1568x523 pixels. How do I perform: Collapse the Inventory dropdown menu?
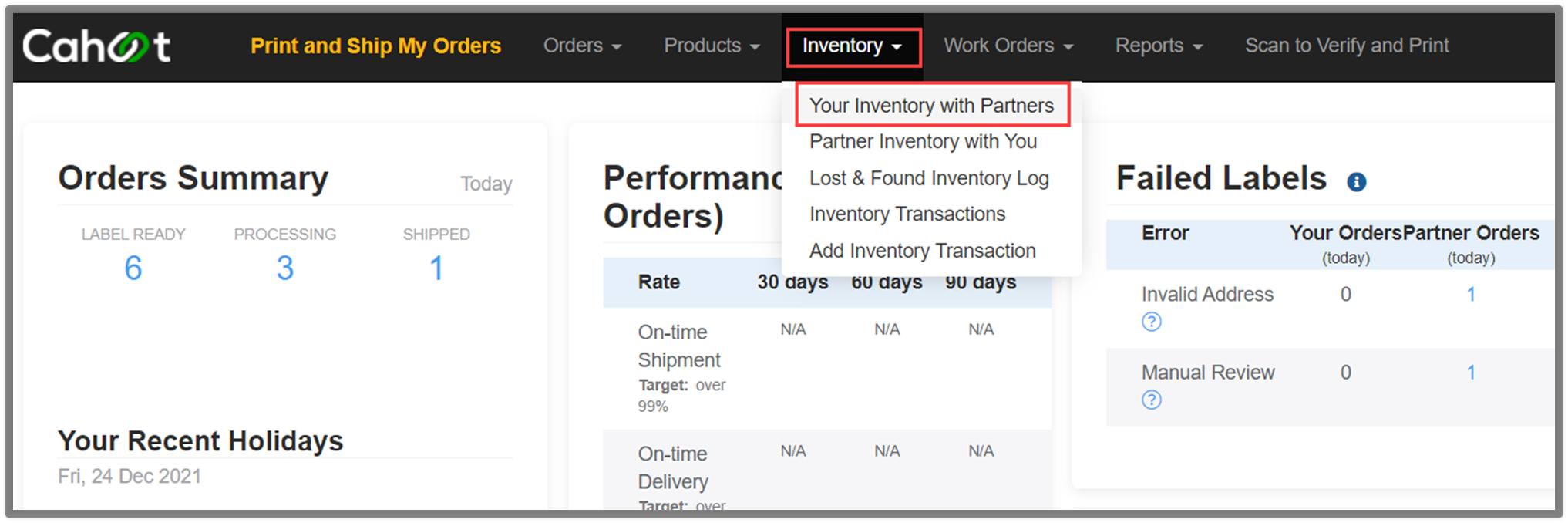[x=853, y=46]
